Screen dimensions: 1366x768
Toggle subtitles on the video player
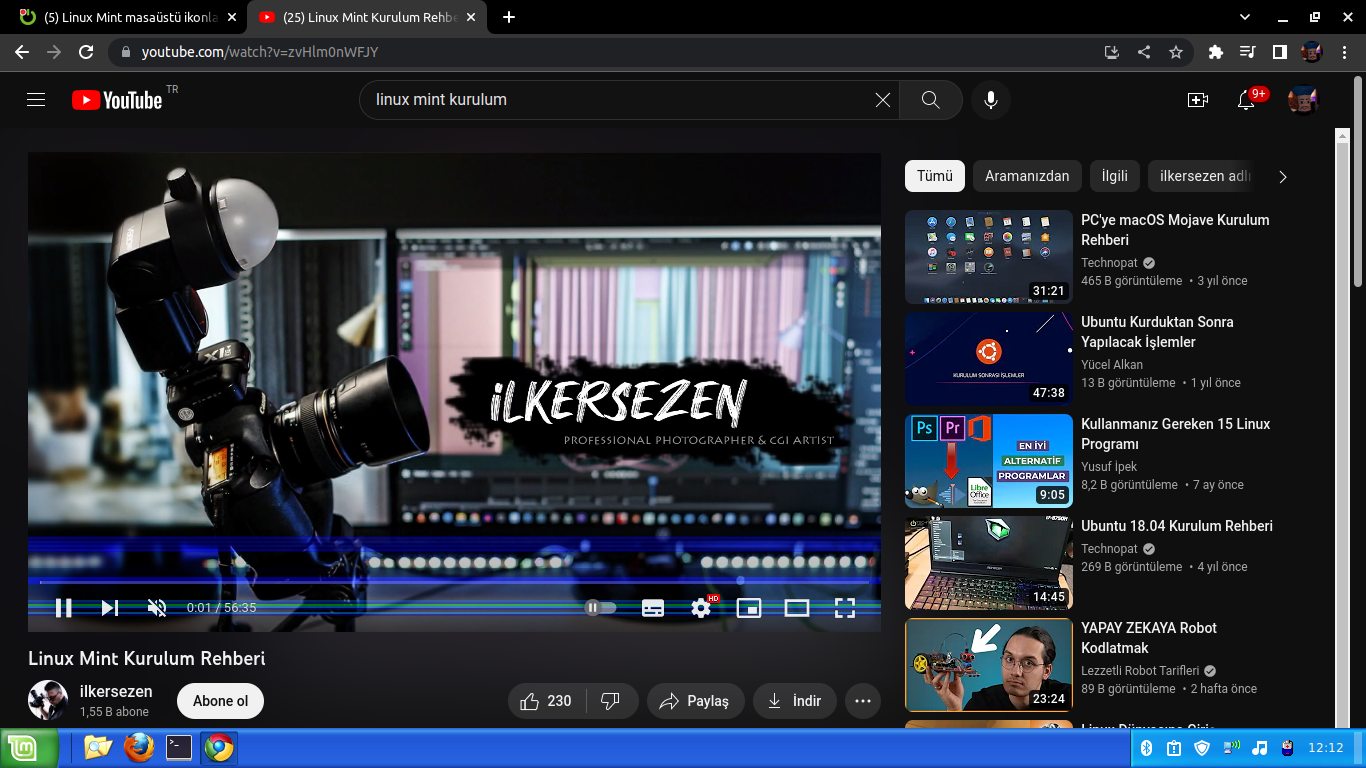pyautogui.click(x=653, y=607)
